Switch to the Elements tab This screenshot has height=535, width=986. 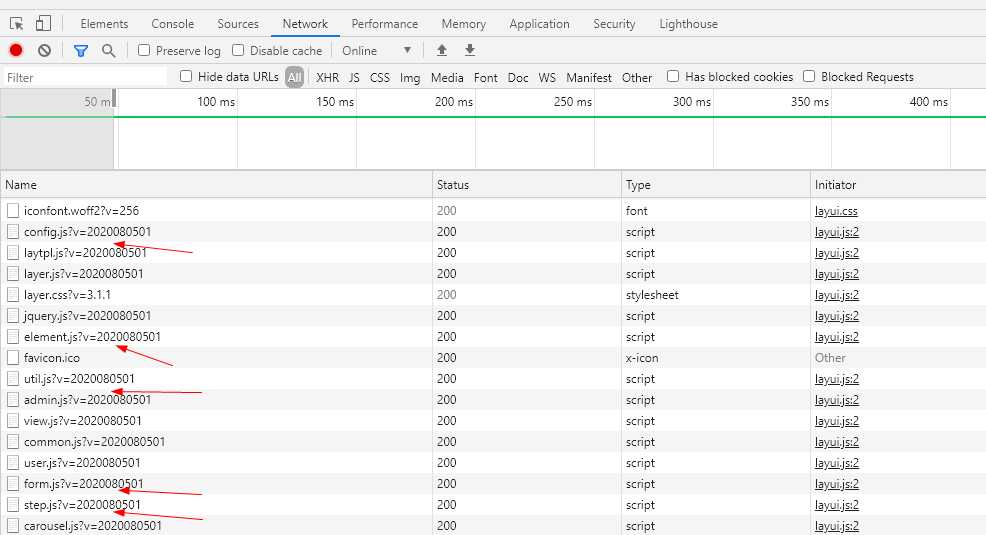point(104,24)
